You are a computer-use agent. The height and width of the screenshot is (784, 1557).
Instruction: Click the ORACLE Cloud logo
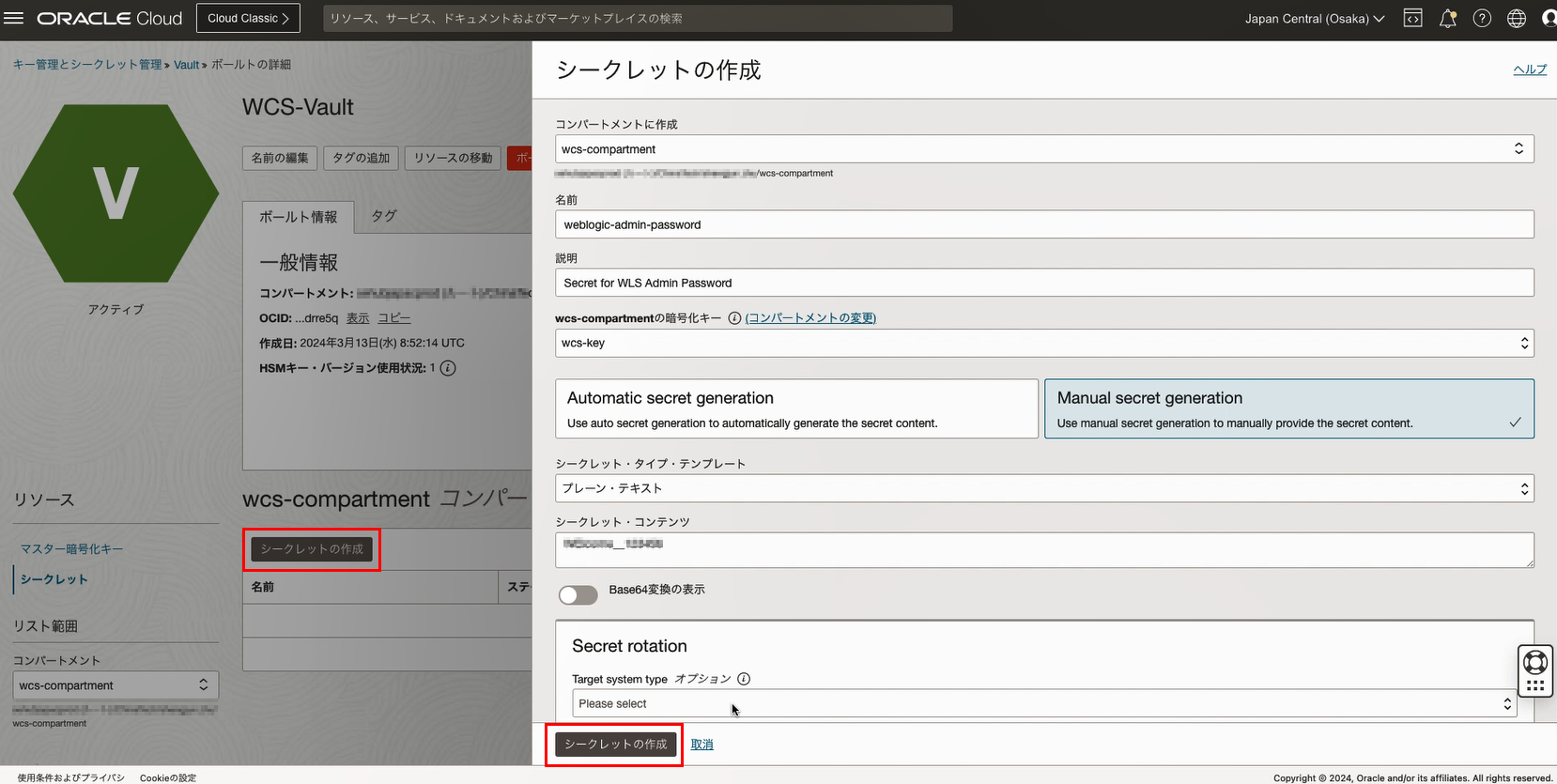coord(109,19)
